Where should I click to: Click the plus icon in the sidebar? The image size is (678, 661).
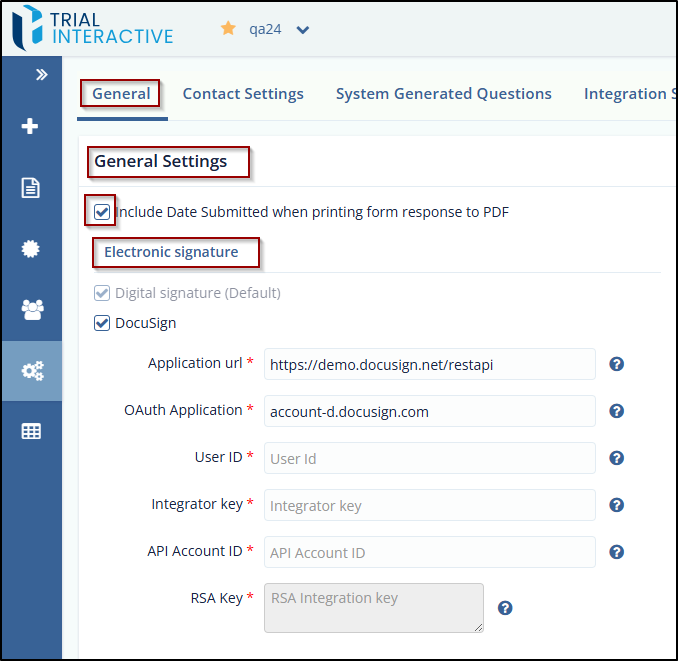[x=30, y=126]
